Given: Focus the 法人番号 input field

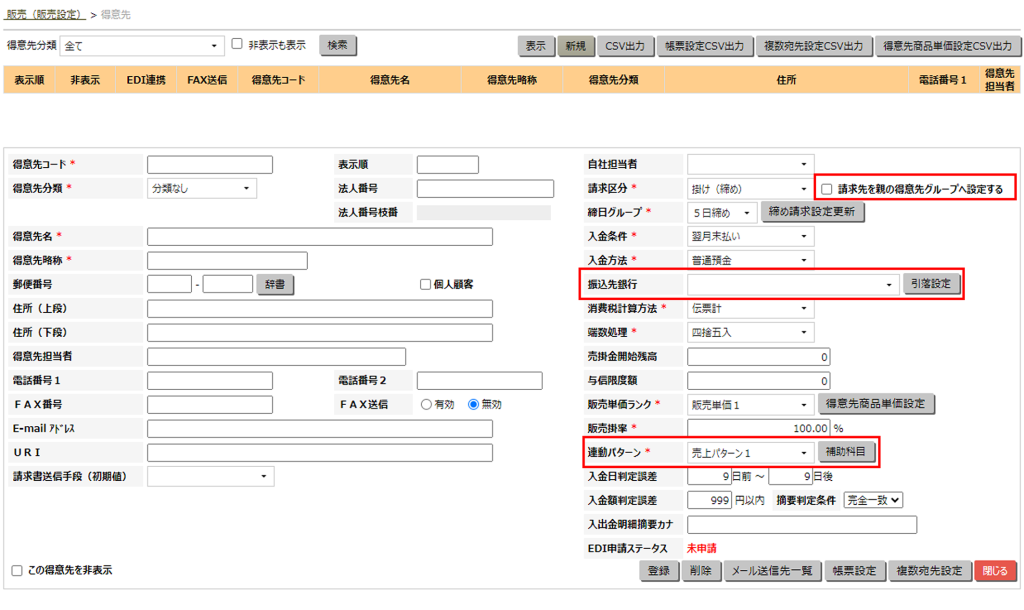Looking at the screenshot, I should (x=485, y=189).
